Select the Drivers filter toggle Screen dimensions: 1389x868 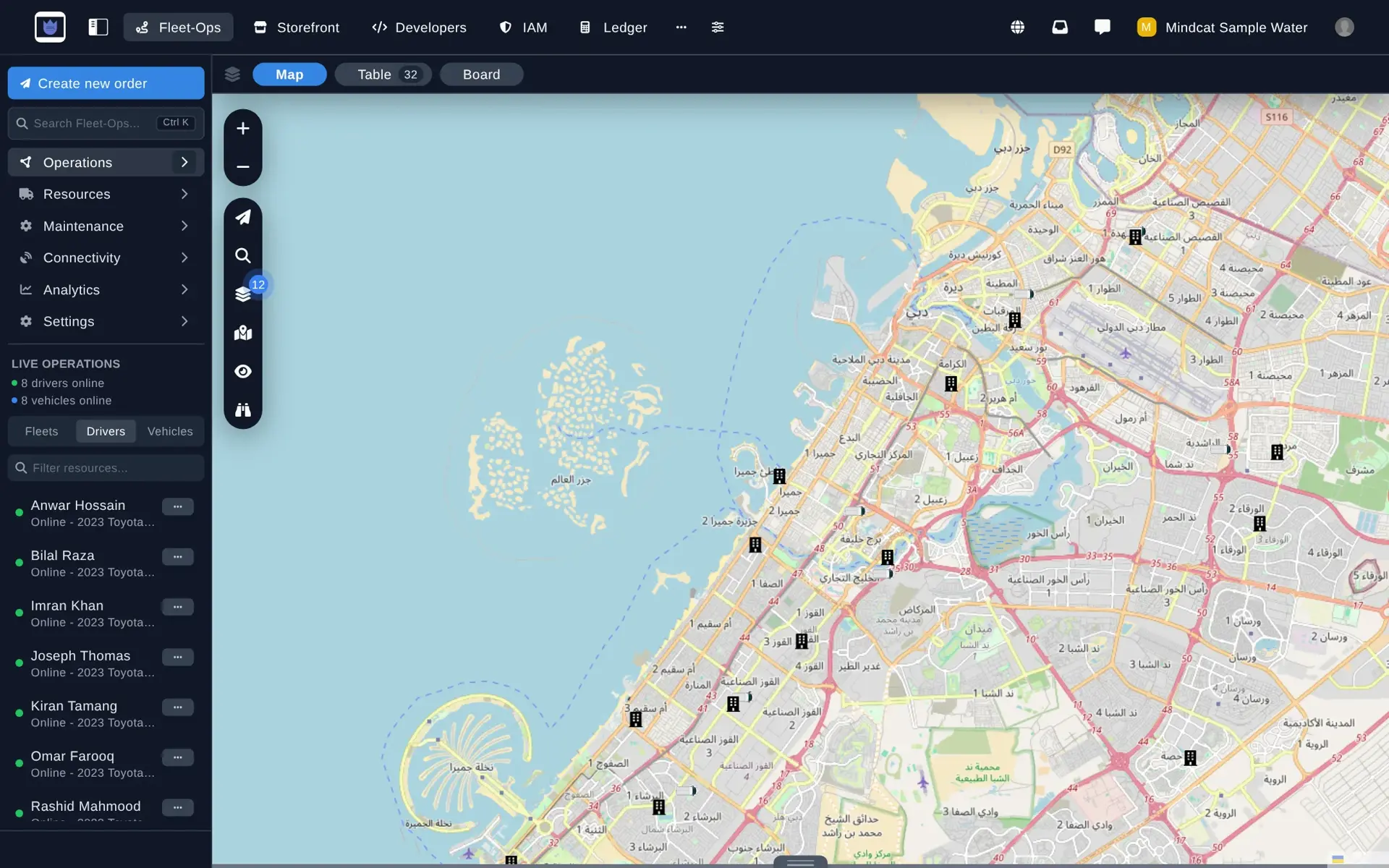pyautogui.click(x=106, y=431)
